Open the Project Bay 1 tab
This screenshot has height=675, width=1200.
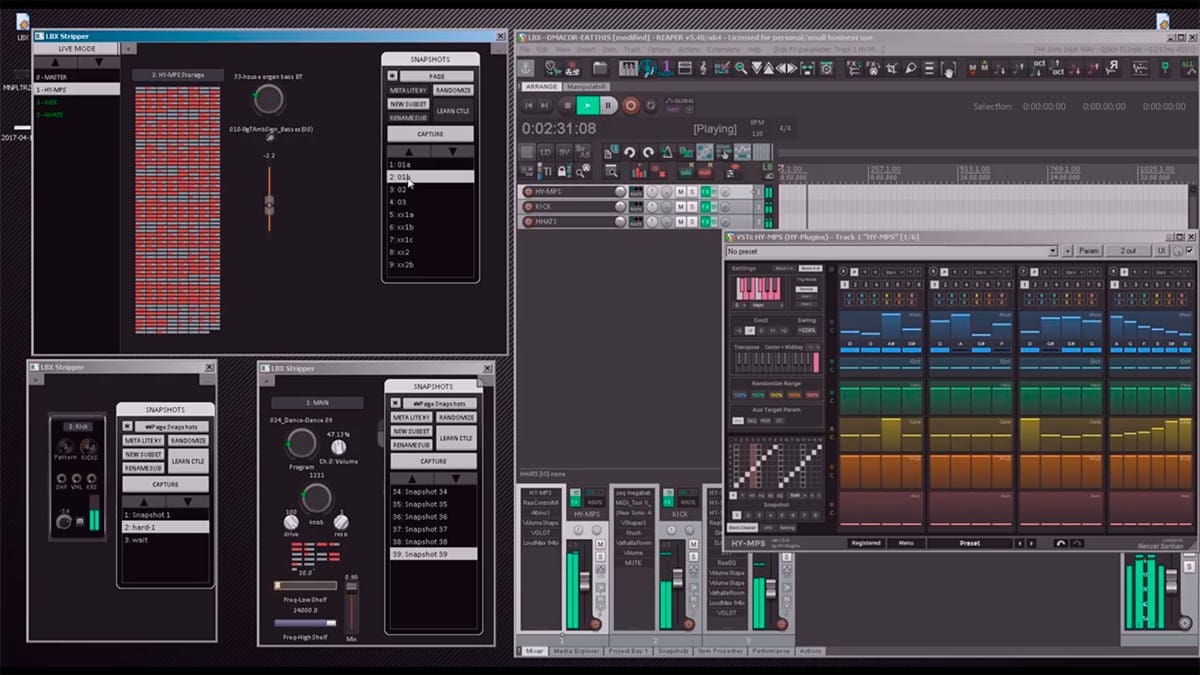(630, 651)
